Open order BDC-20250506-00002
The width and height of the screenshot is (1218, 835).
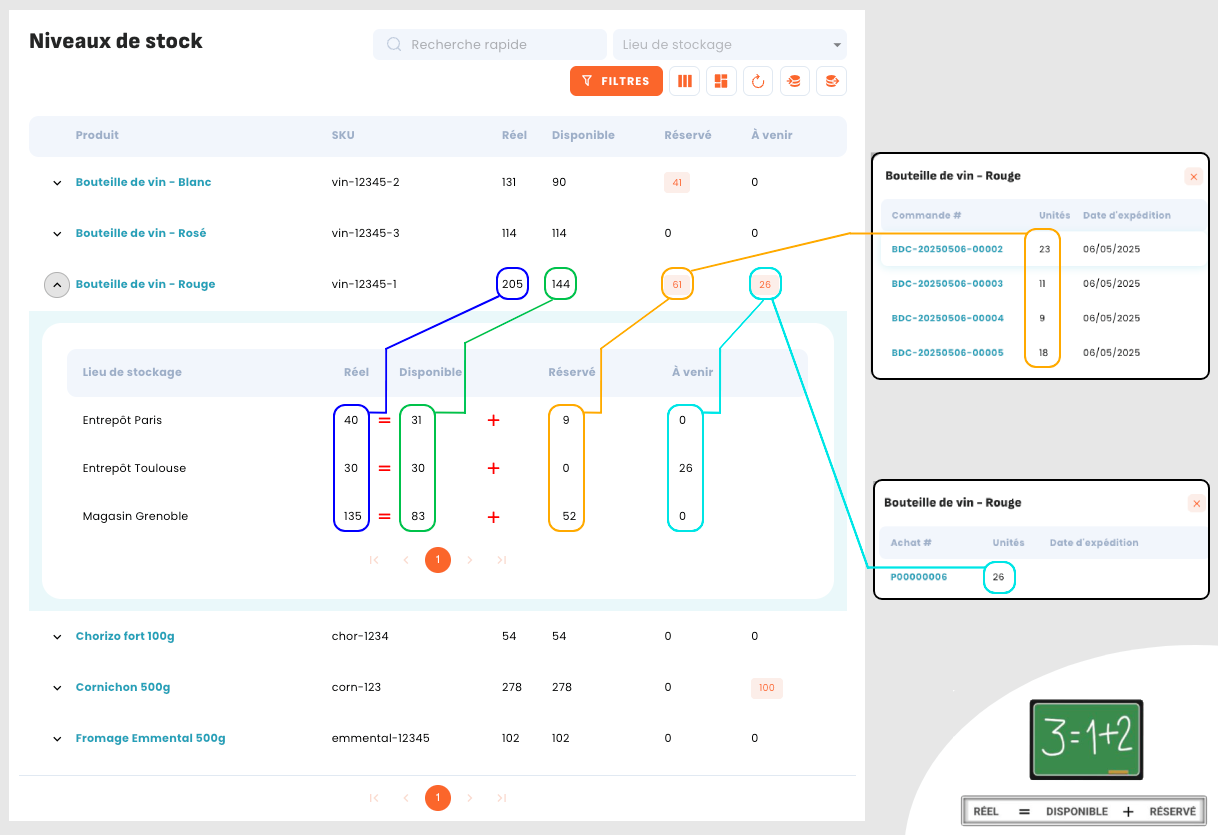click(x=947, y=249)
